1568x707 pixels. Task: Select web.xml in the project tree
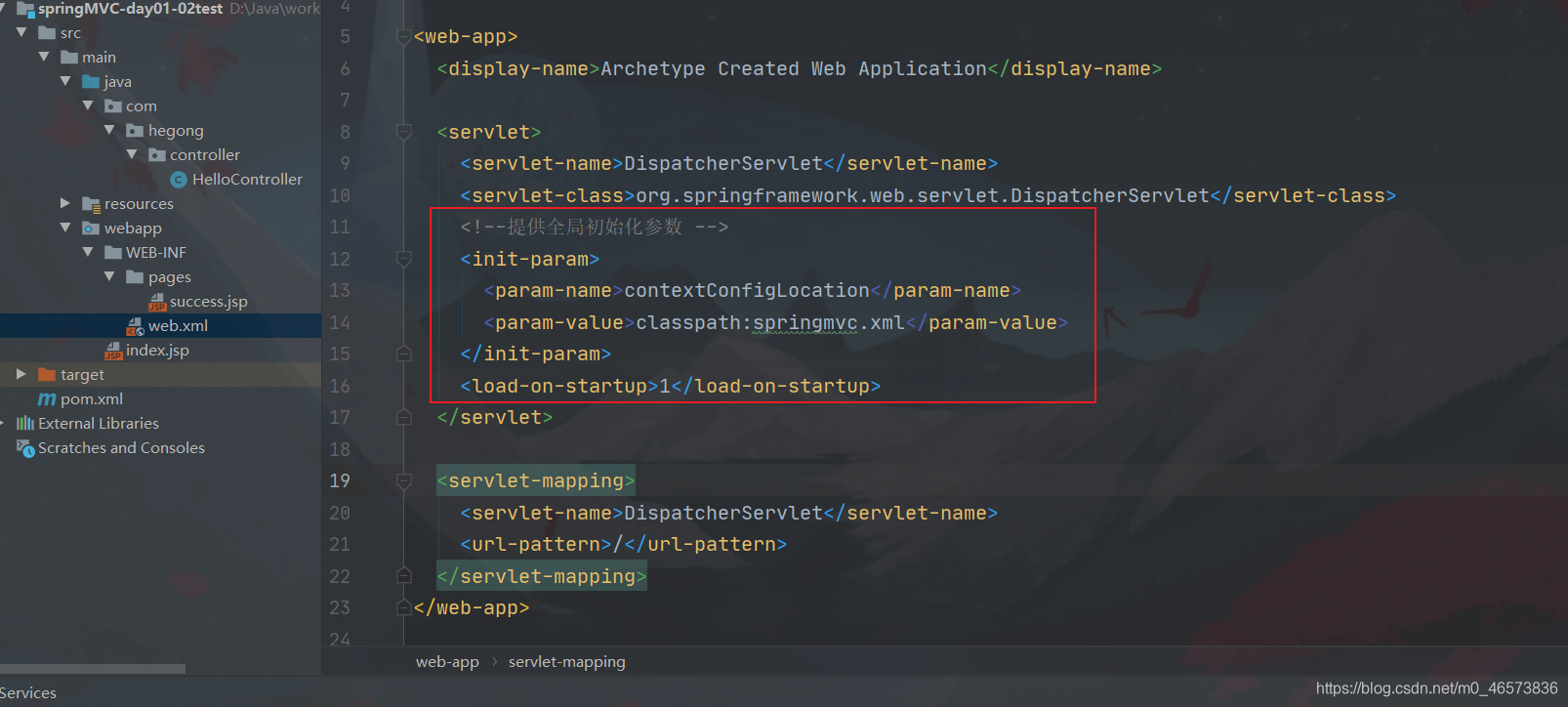(178, 326)
